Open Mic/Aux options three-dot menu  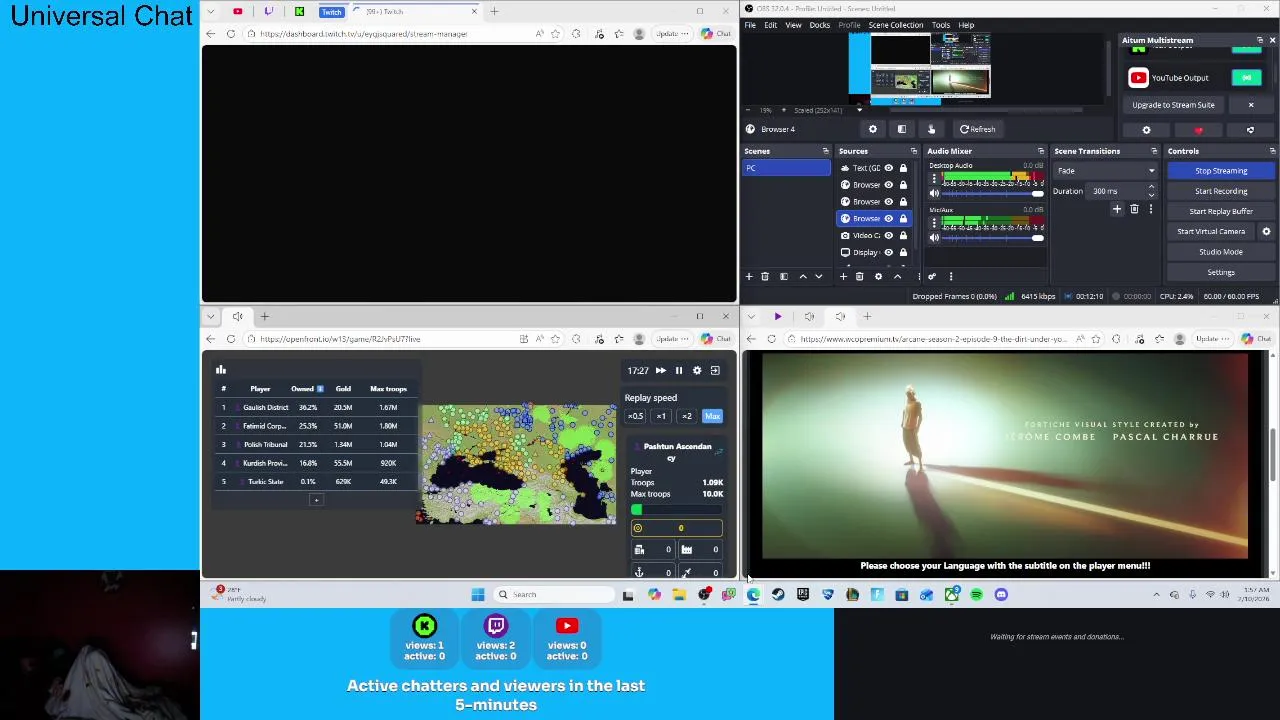pos(934,222)
